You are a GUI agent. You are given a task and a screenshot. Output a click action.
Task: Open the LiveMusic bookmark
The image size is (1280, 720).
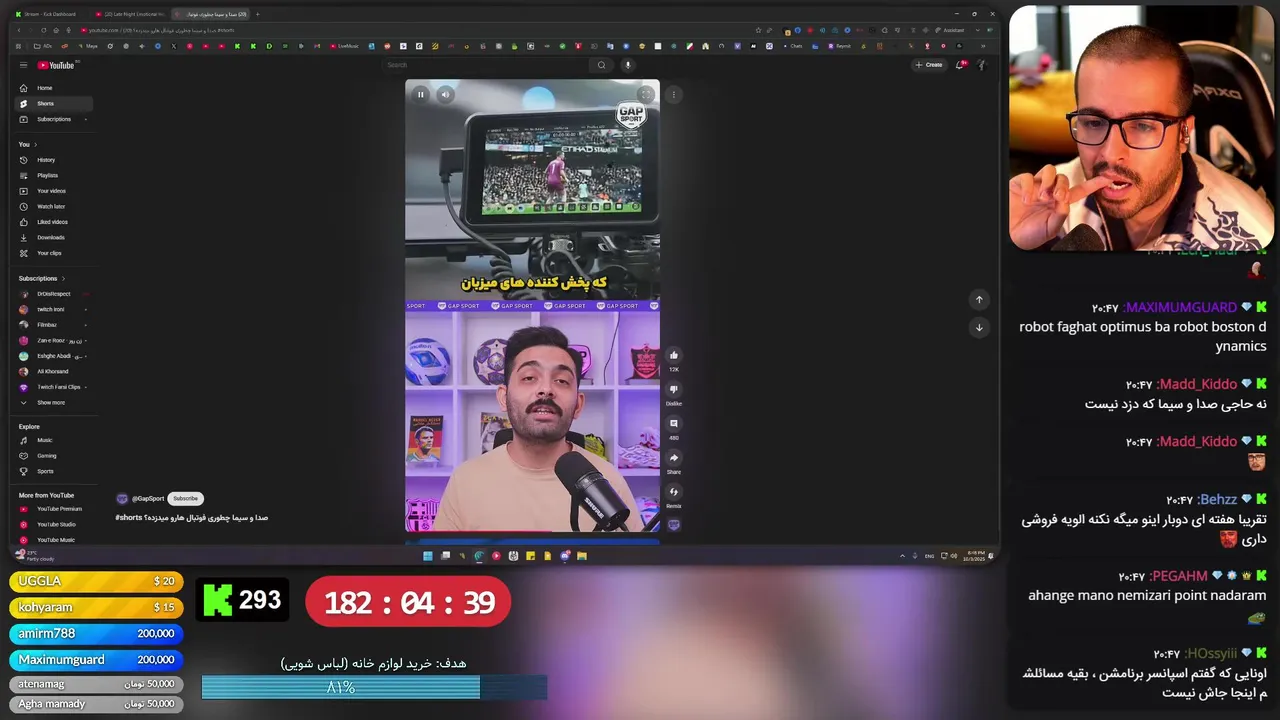pos(344,46)
